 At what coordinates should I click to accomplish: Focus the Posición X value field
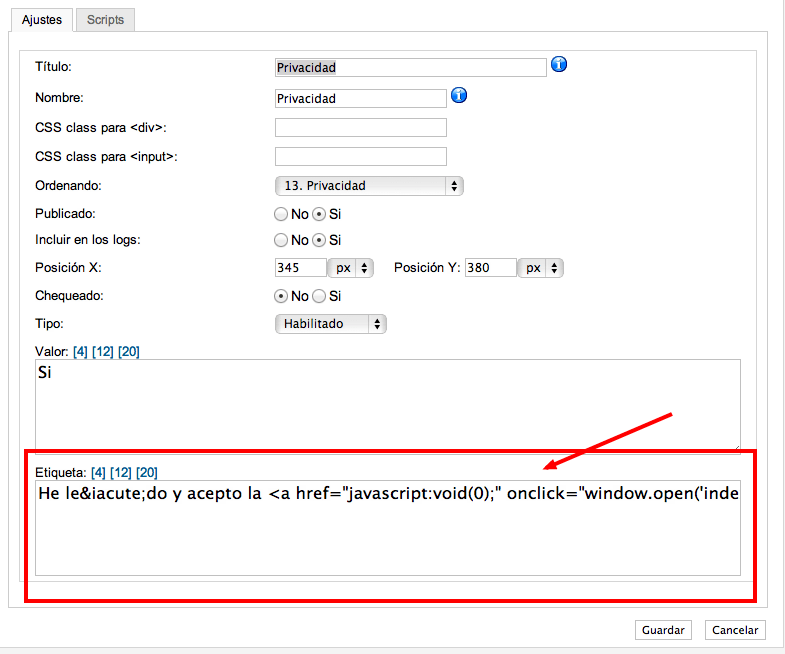300,268
